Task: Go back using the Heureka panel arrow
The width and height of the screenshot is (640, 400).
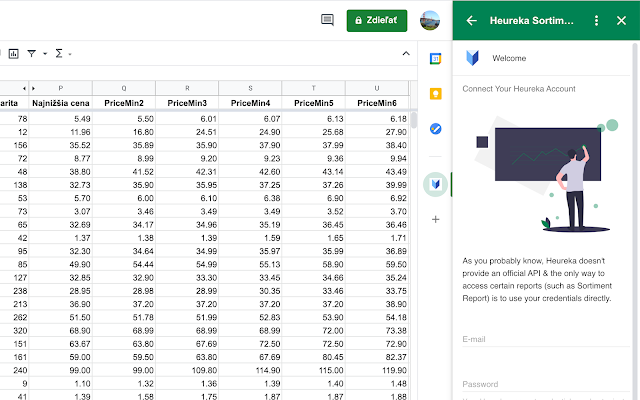Action: 471,20
